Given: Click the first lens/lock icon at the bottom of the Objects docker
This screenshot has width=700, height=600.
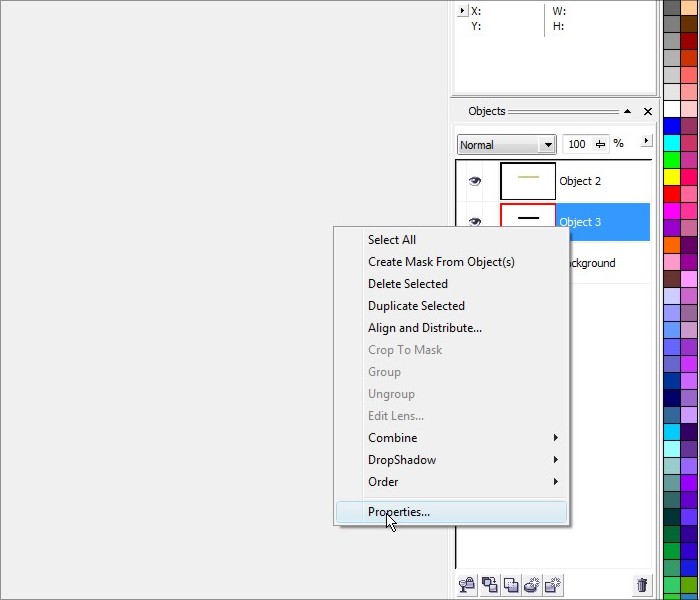Looking at the screenshot, I should click(x=466, y=585).
